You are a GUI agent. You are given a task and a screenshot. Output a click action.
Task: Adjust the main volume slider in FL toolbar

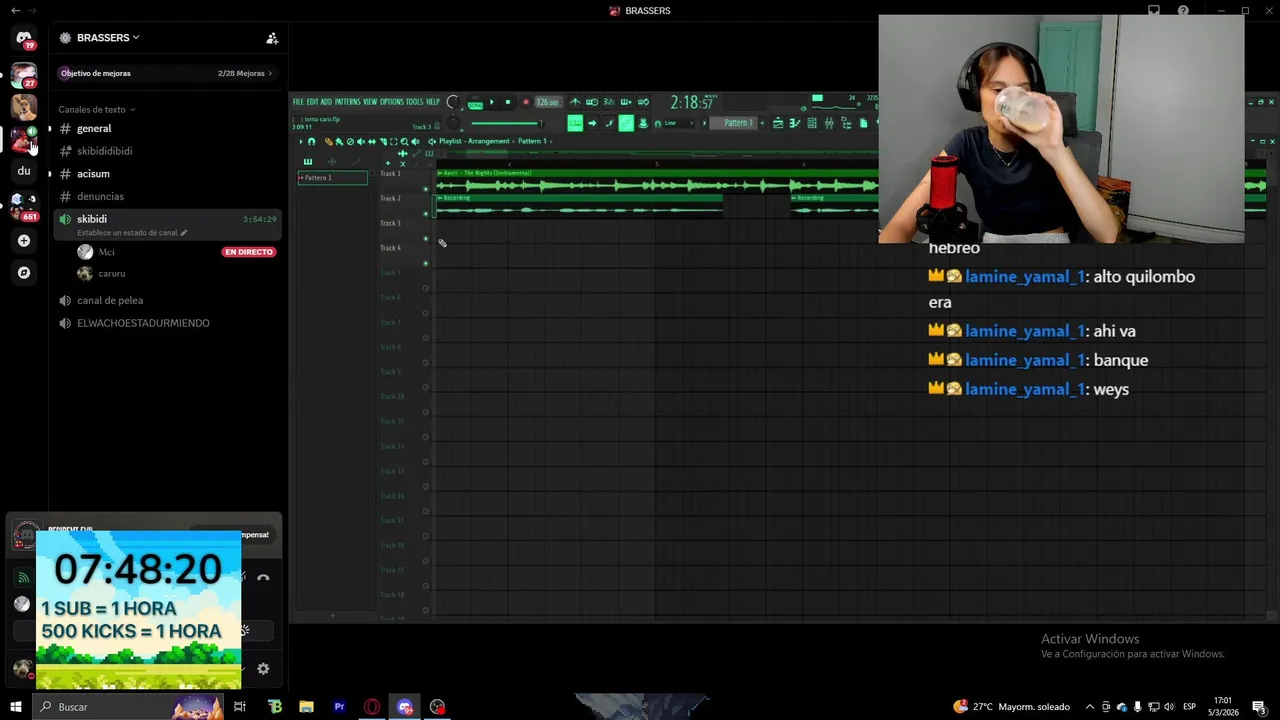[507, 123]
